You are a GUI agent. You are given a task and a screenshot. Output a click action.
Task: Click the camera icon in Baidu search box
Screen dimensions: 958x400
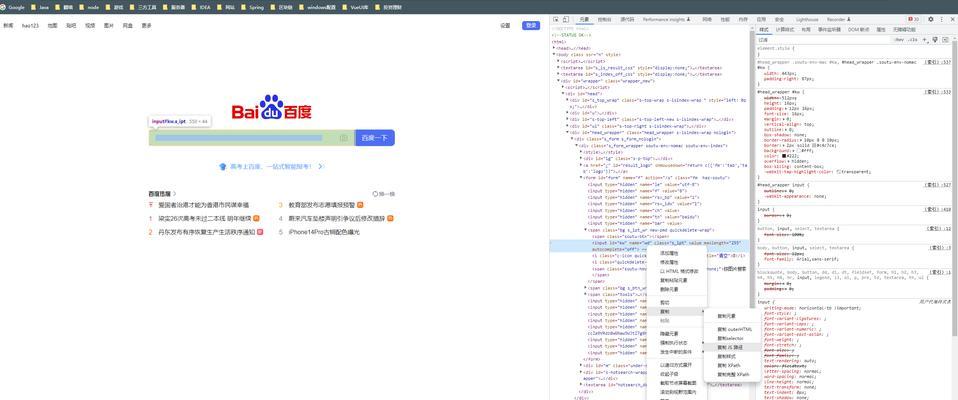pos(343,138)
